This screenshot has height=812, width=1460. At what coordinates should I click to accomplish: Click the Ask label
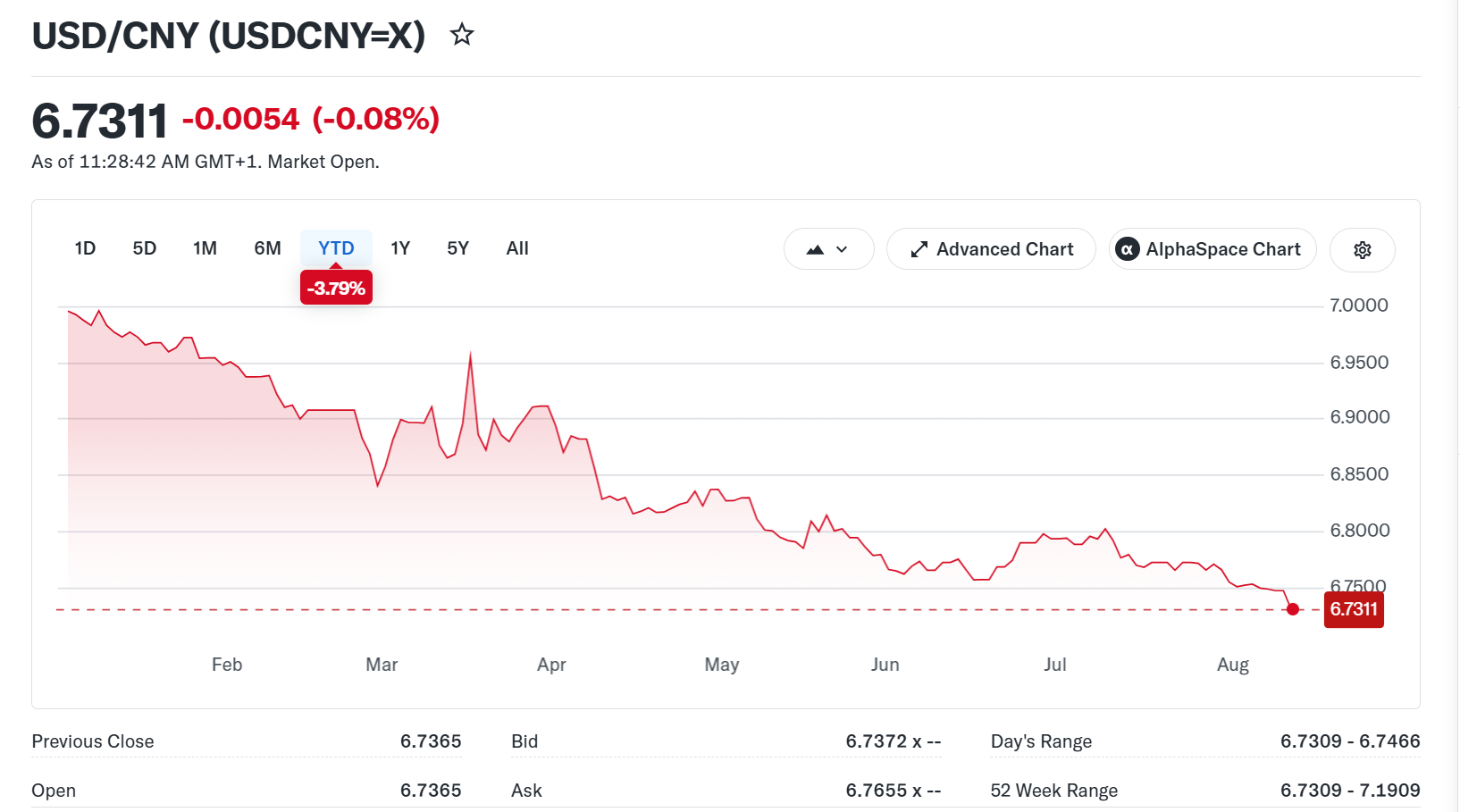[526, 791]
